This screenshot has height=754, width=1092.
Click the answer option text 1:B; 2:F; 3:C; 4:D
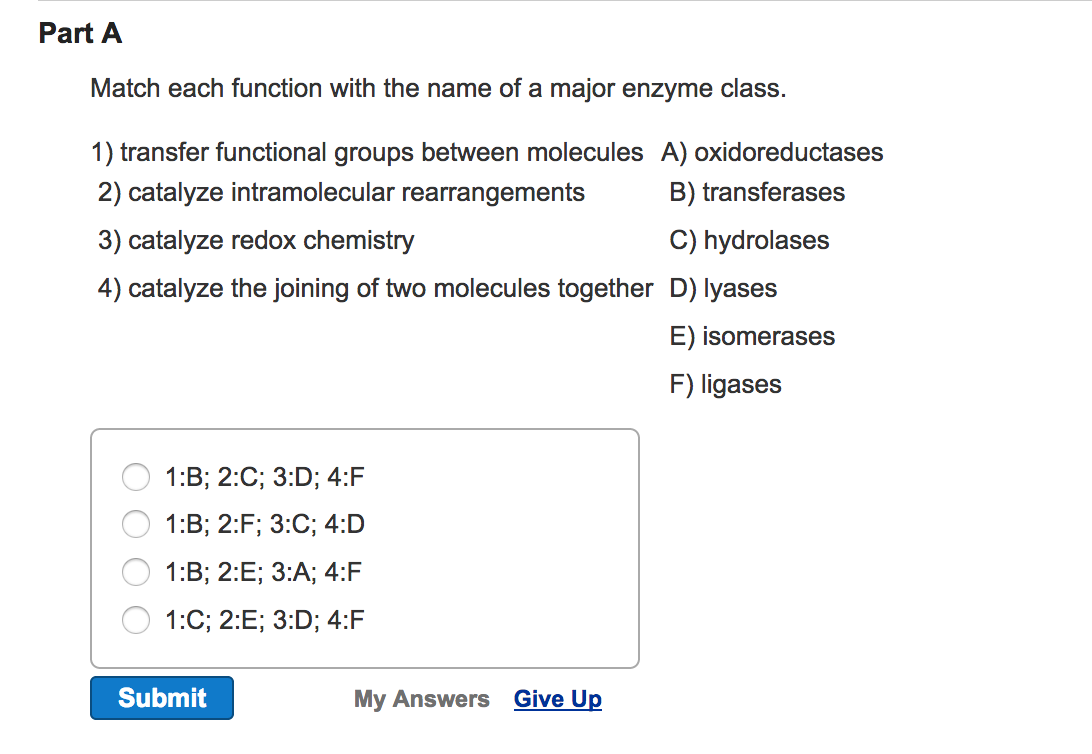coord(265,524)
